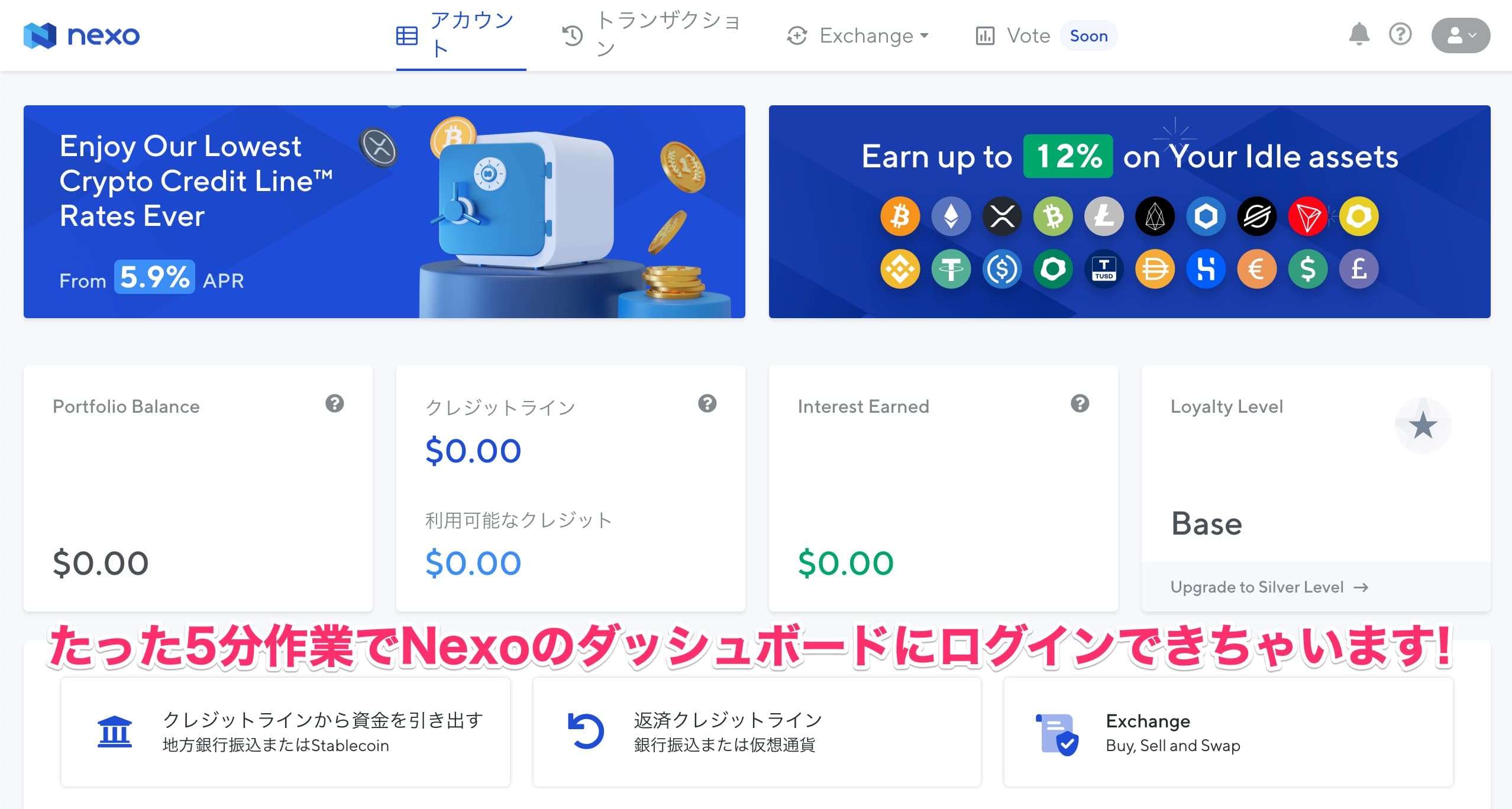Open the notifications bell icon

tap(1359, 35)
